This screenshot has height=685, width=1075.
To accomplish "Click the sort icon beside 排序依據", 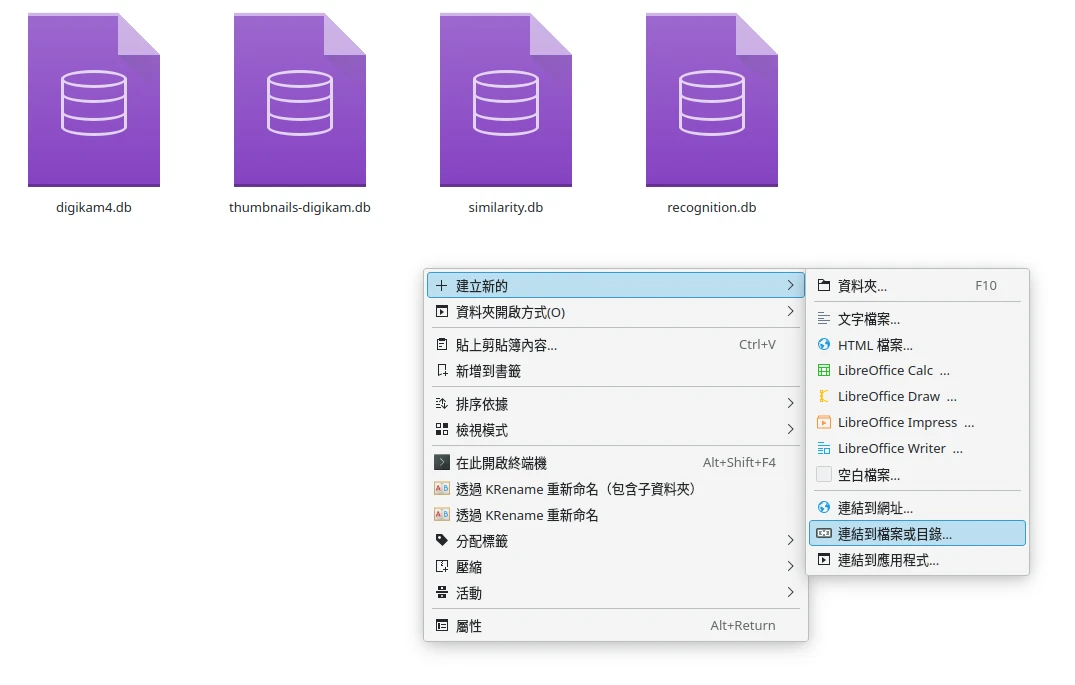I will pos(442,403).
